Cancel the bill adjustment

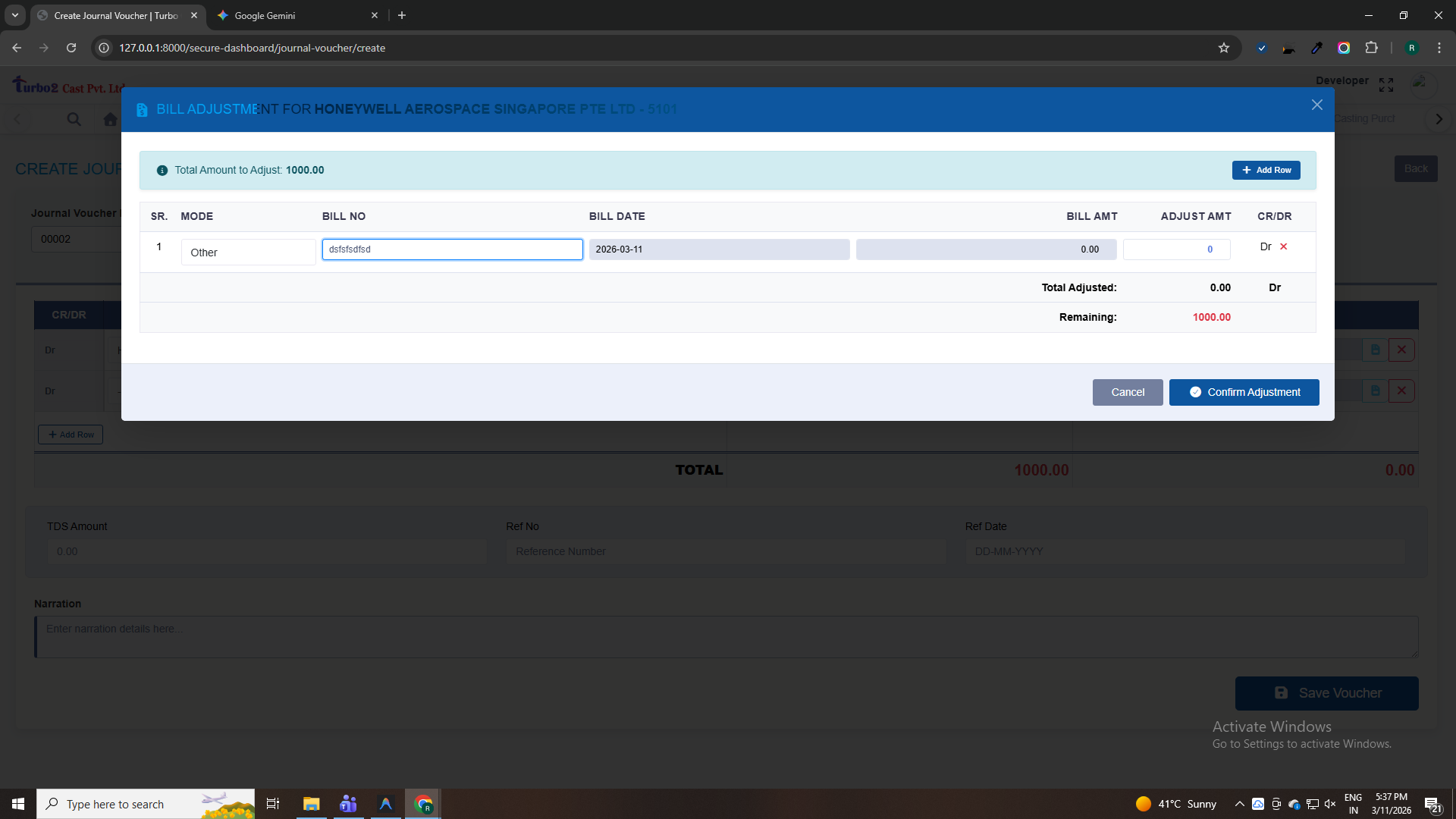pyautogui.click(x=1127, y=392)
